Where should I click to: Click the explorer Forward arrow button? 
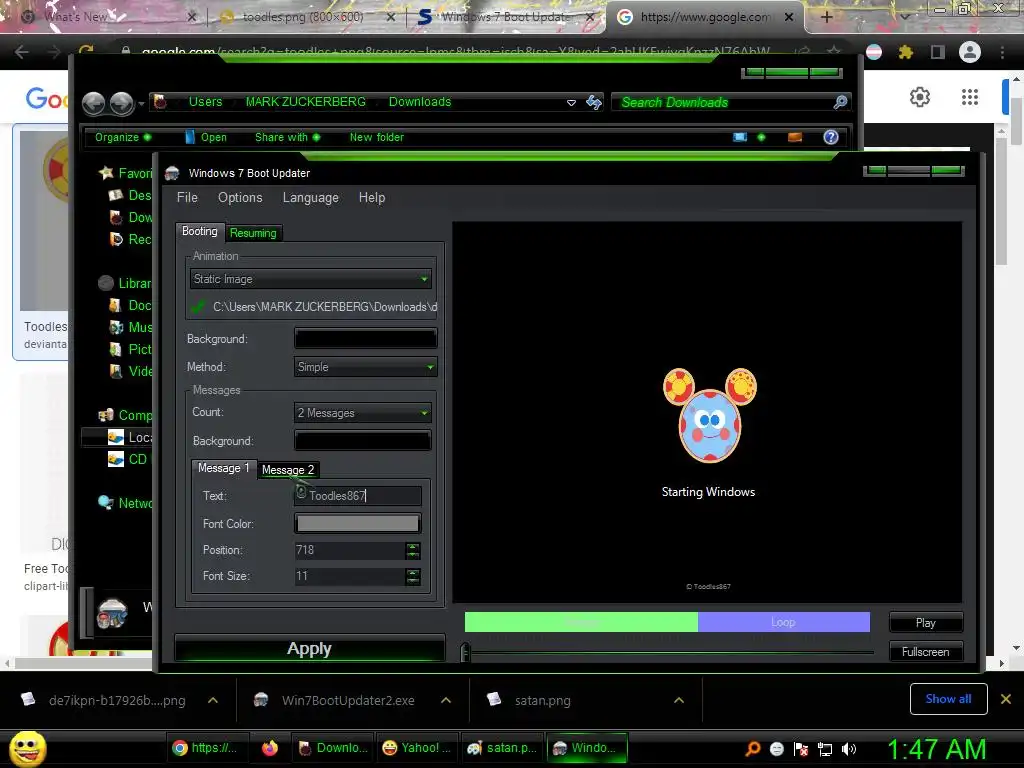pyautogui.click(x=121, y=103)
